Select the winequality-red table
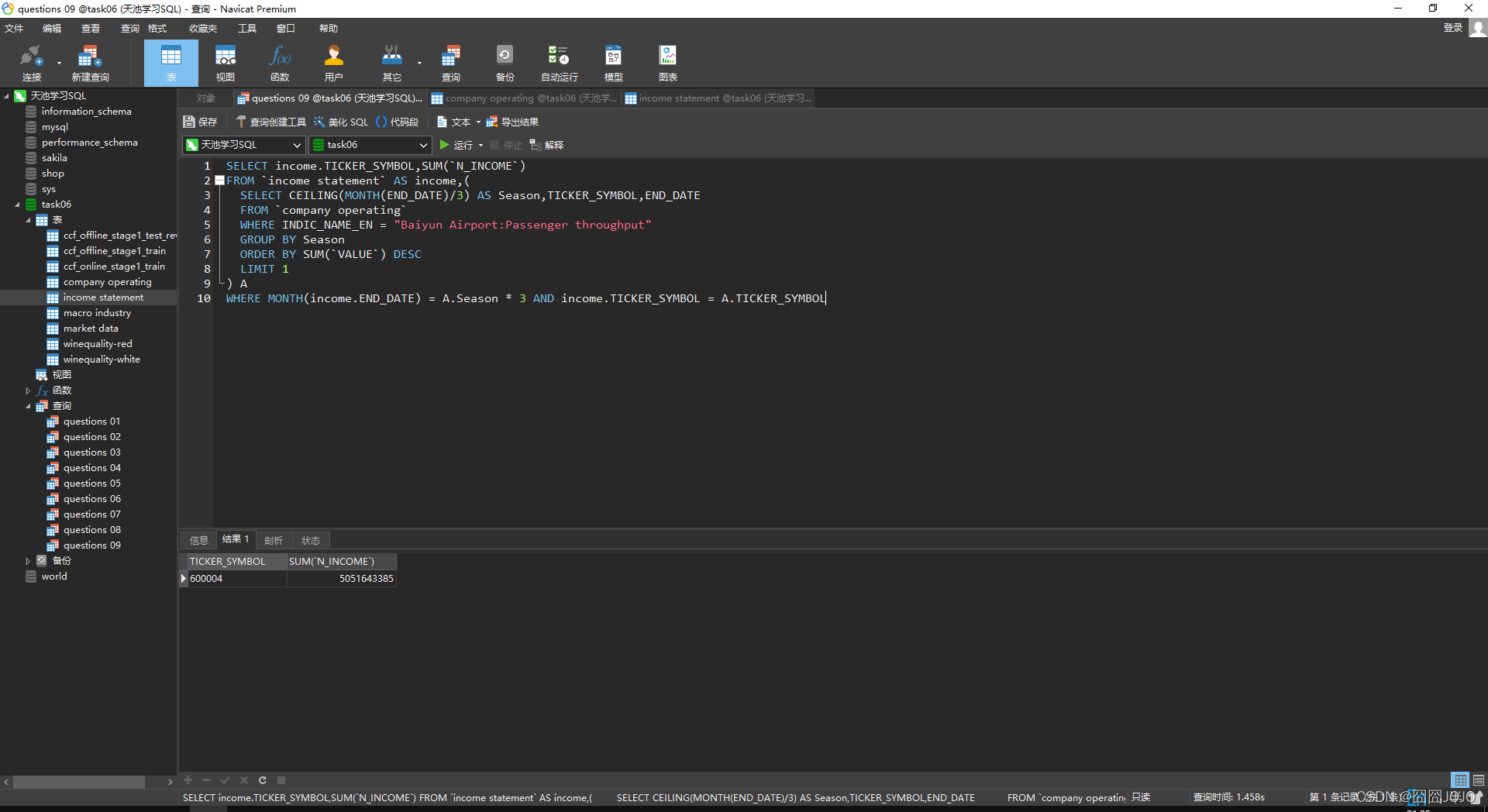Image resolution: width=1488 pixels, height=812 pixels. [x=98, y=344]
